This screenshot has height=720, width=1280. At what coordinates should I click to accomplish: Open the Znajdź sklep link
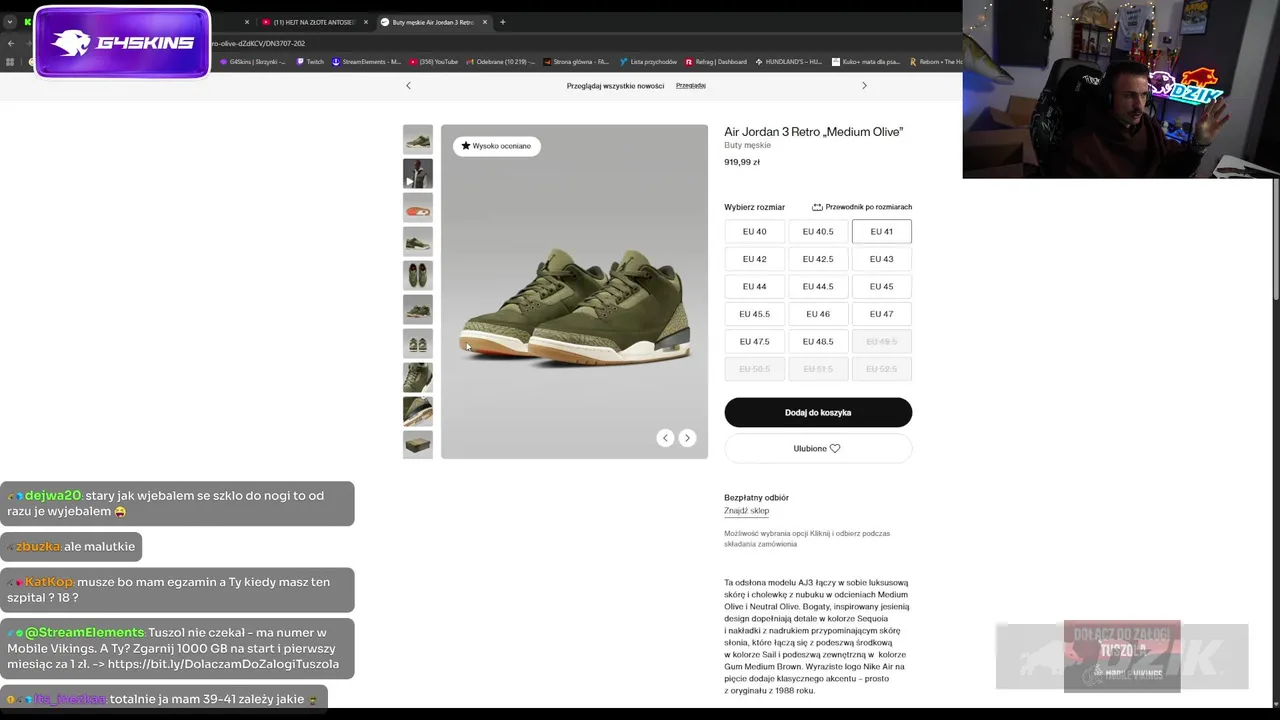point(746,511)
